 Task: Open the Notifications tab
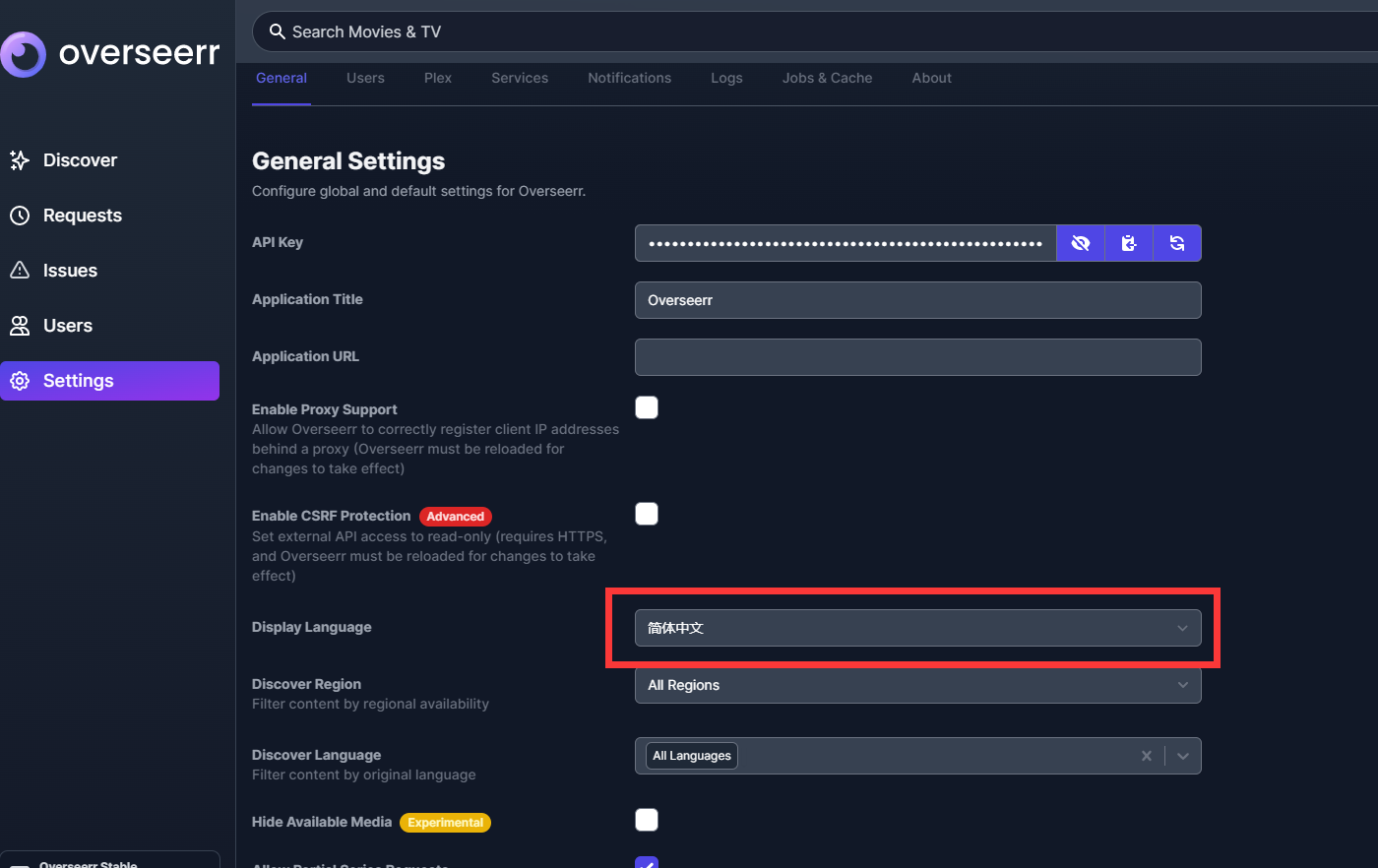click(x=629, y=78)
